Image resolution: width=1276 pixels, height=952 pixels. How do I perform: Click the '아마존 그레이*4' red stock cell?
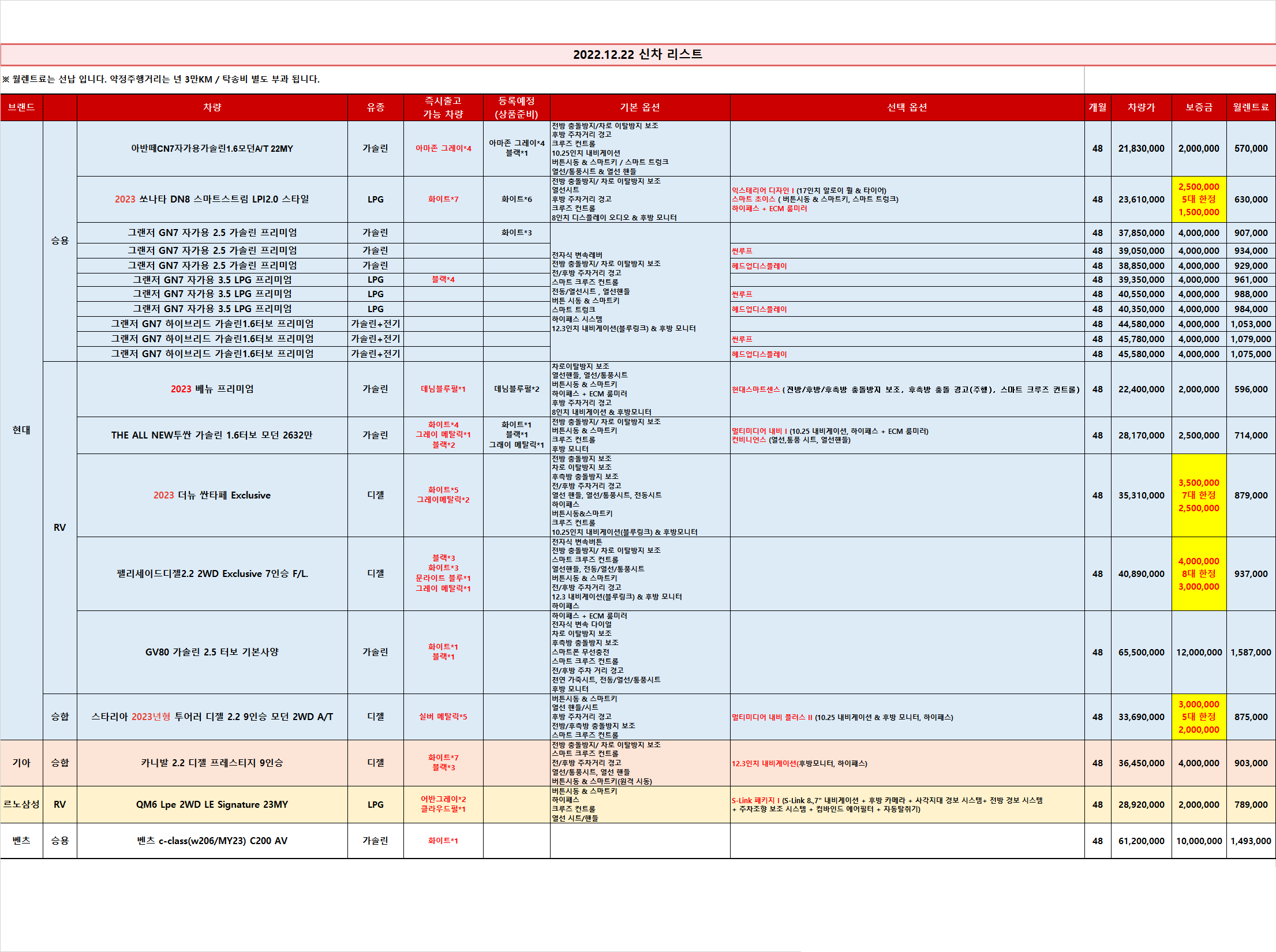(x=443, y=148)
